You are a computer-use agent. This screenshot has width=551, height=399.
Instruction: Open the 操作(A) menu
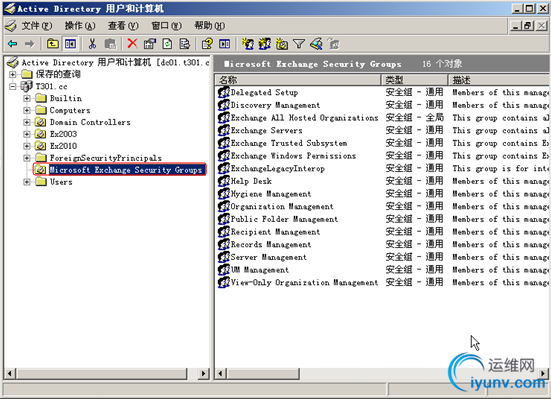(80, 26)
